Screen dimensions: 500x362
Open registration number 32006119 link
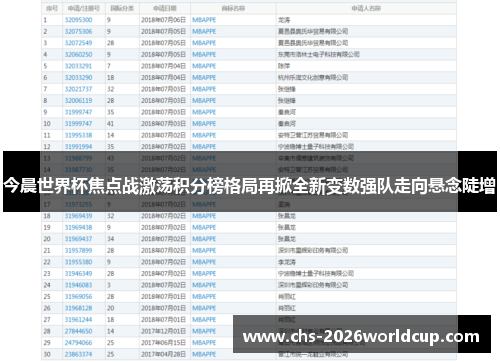78,101
